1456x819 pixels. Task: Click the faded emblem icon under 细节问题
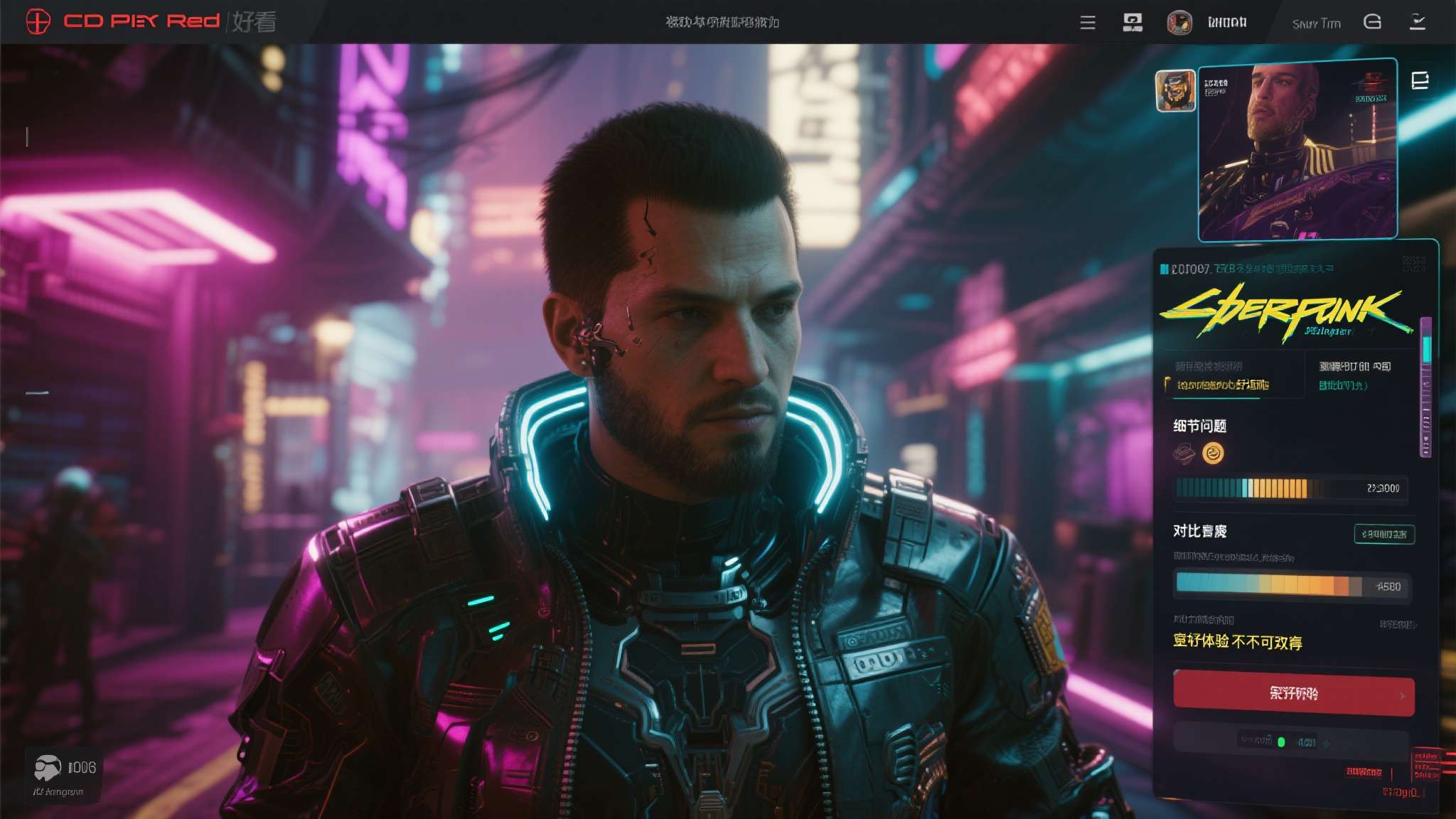pos(1184,453)
